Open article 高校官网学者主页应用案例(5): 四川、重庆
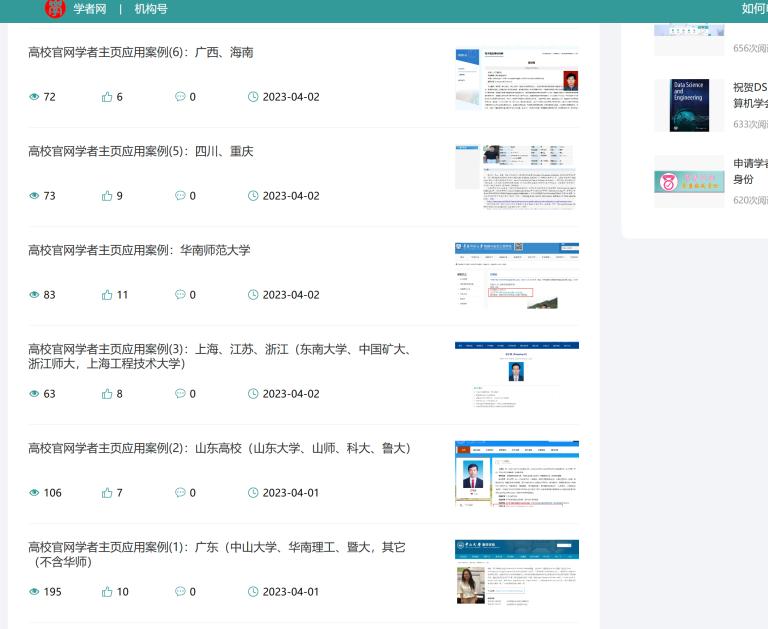Screen dimensions: 768x629 point(140,152)
